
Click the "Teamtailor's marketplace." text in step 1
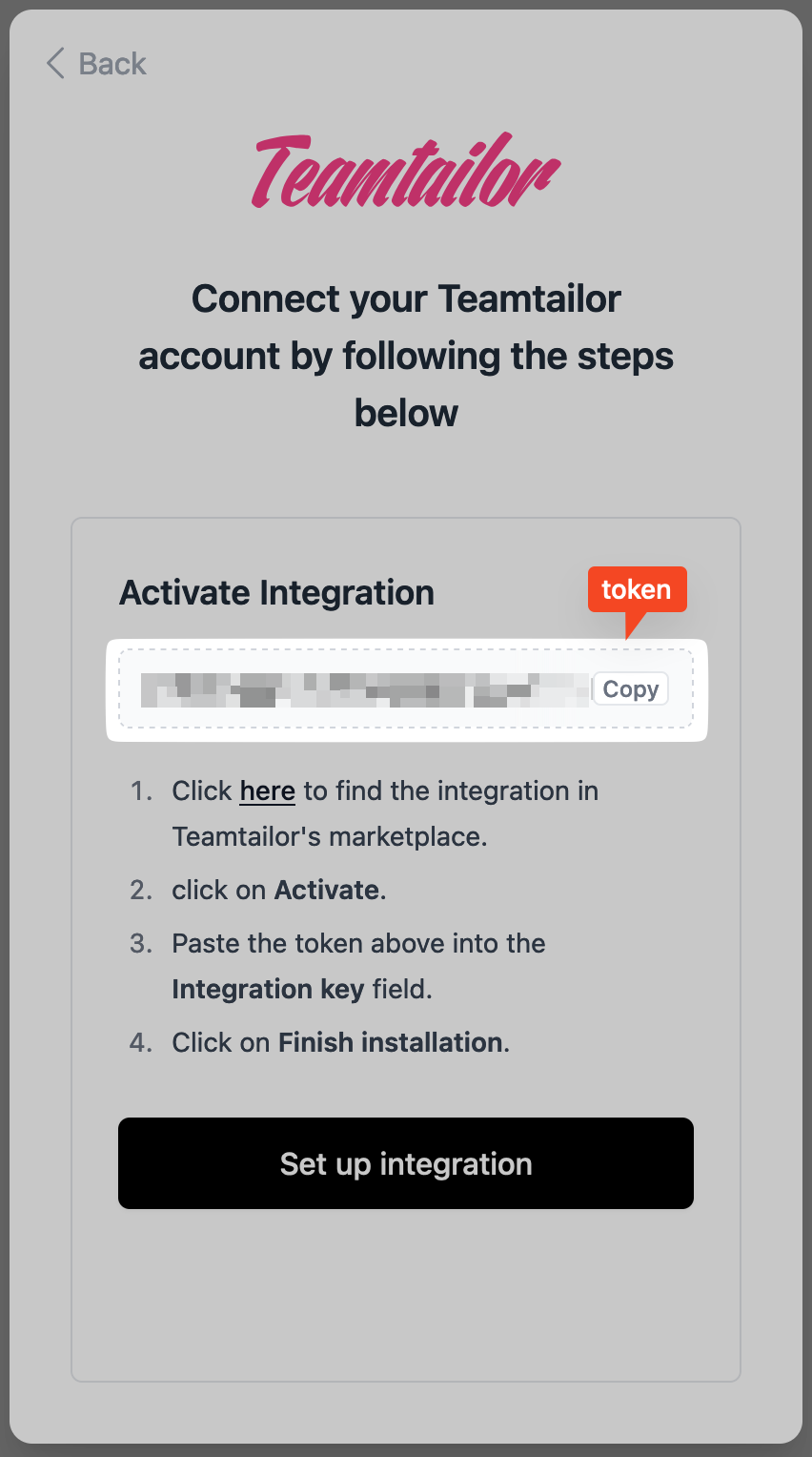329,837
